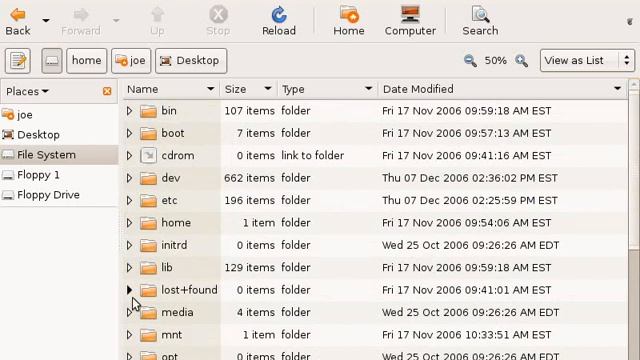Click the toolbar overflow arrow at far right
The height and width of the screenshot is (360, 640).
click(630, 21)
